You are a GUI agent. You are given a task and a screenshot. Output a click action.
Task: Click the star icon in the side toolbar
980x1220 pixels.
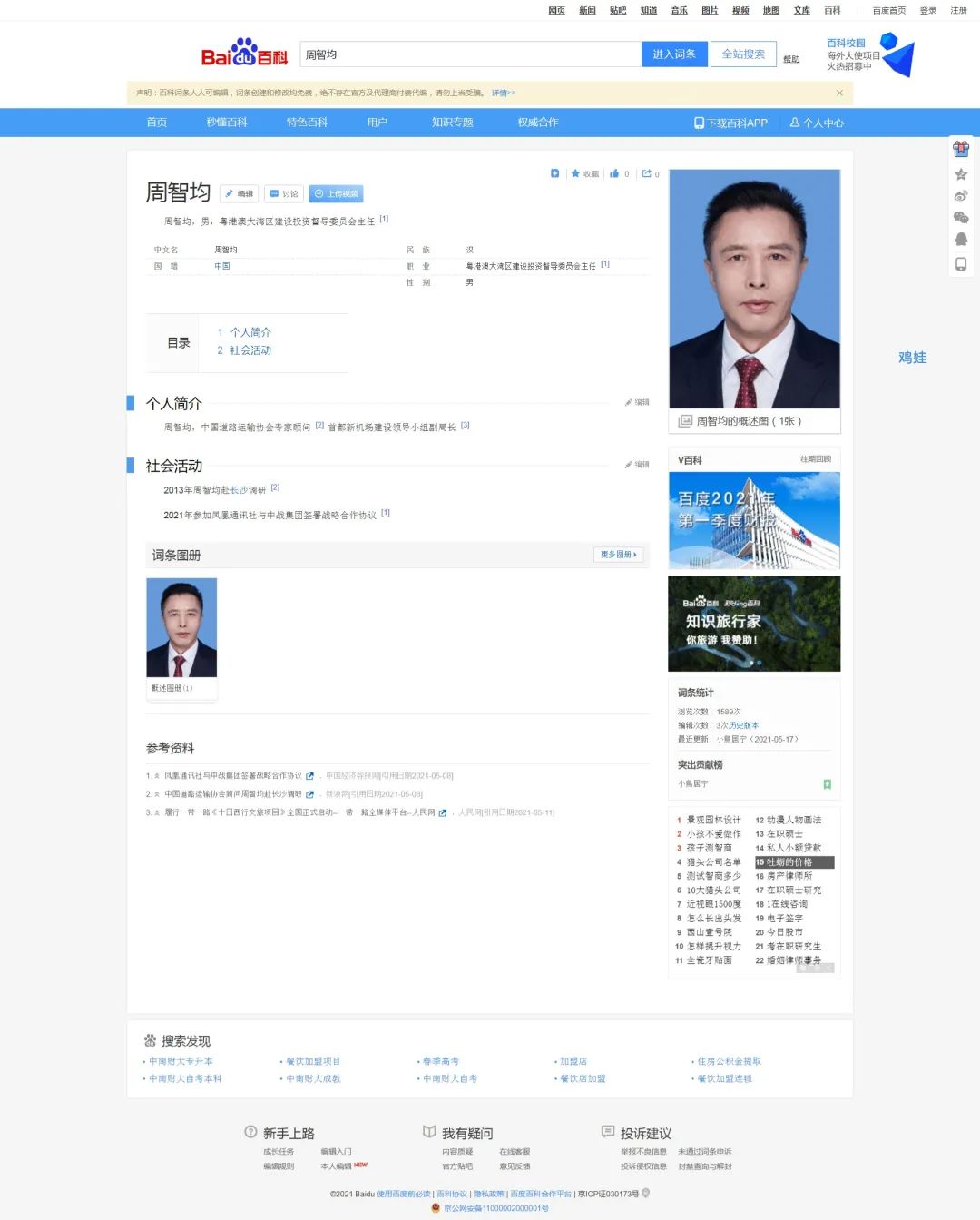[961, 174]
